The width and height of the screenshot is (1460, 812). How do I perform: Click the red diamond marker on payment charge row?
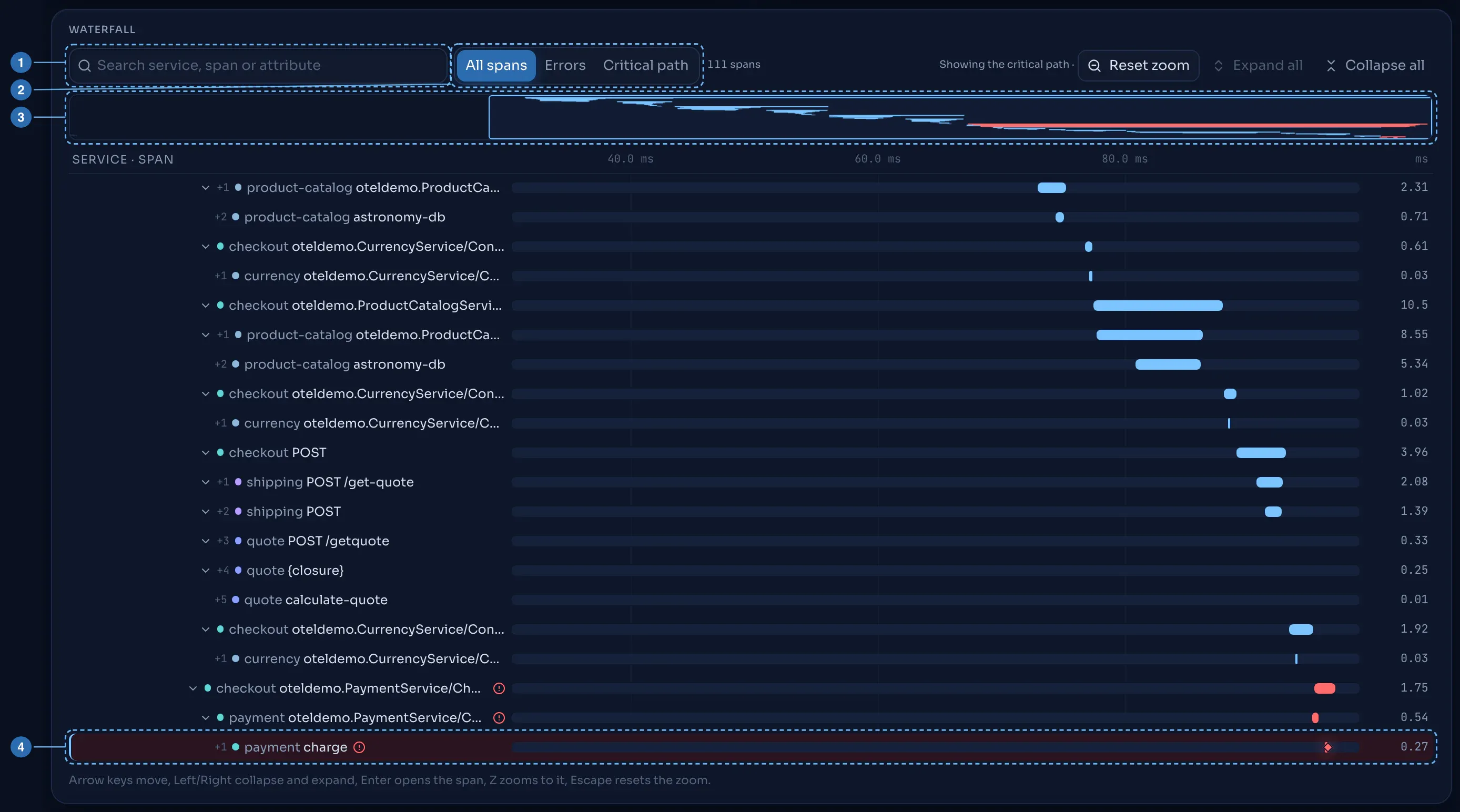point(1327,747)
